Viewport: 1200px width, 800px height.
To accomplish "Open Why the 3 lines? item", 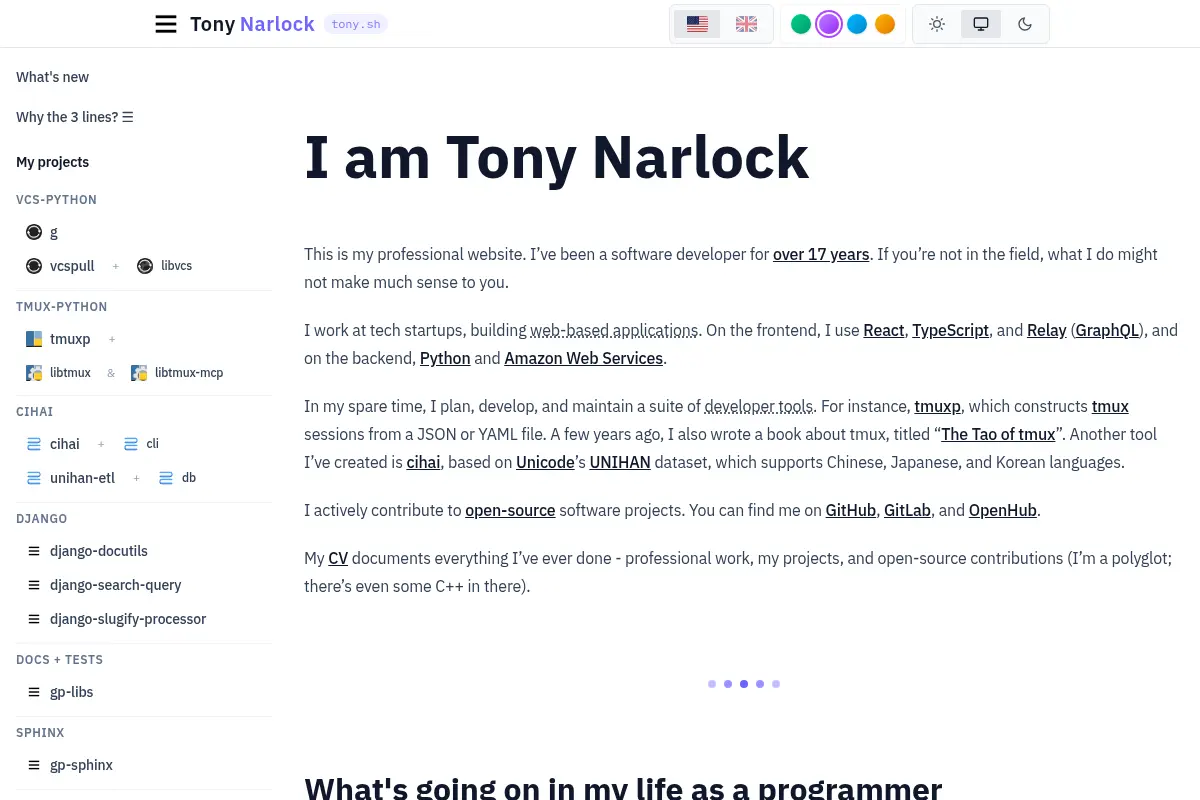I will (x=75, y=117).
